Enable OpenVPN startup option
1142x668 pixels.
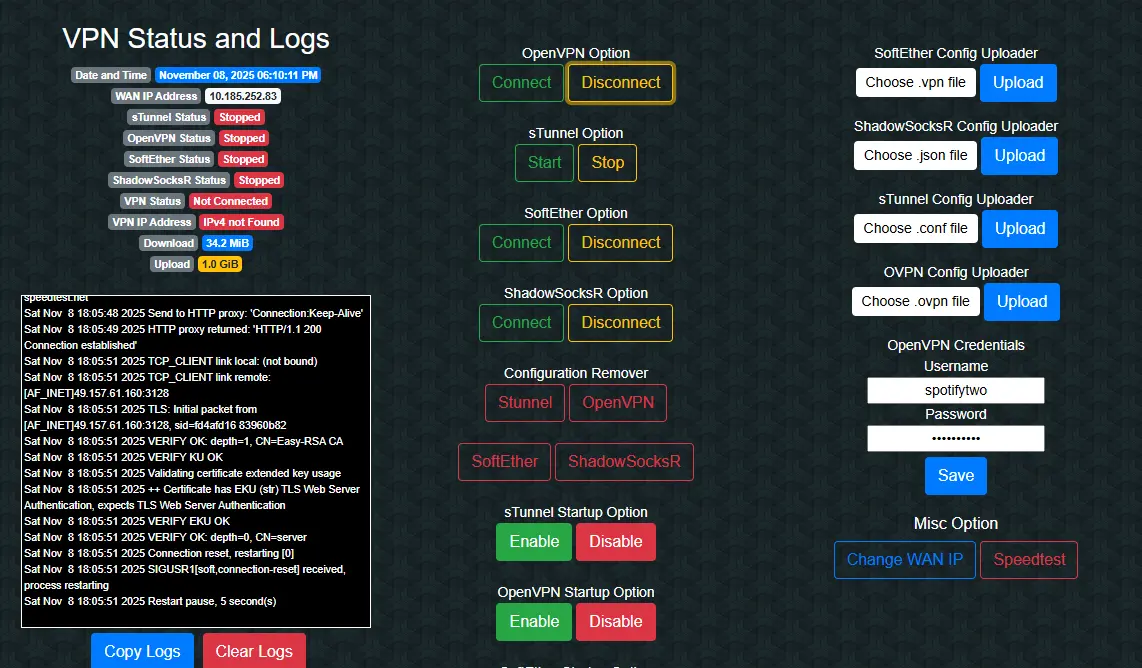(x=534, y=622)
